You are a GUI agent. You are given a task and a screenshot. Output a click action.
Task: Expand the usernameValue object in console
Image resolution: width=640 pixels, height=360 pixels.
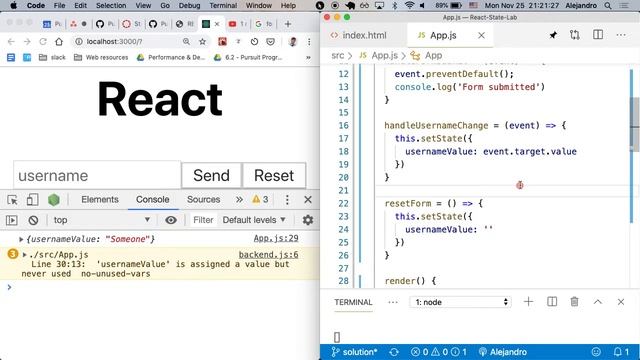click(21, 239)
